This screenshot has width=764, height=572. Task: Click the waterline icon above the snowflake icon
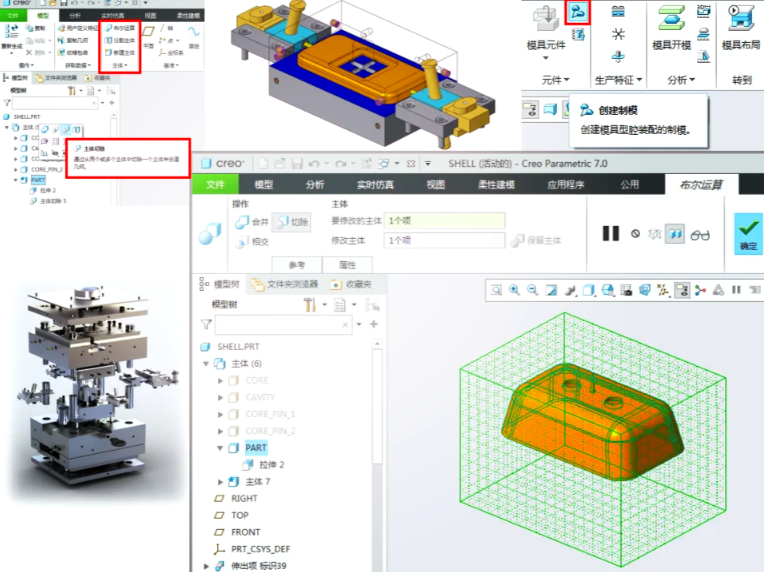point(618,11)
